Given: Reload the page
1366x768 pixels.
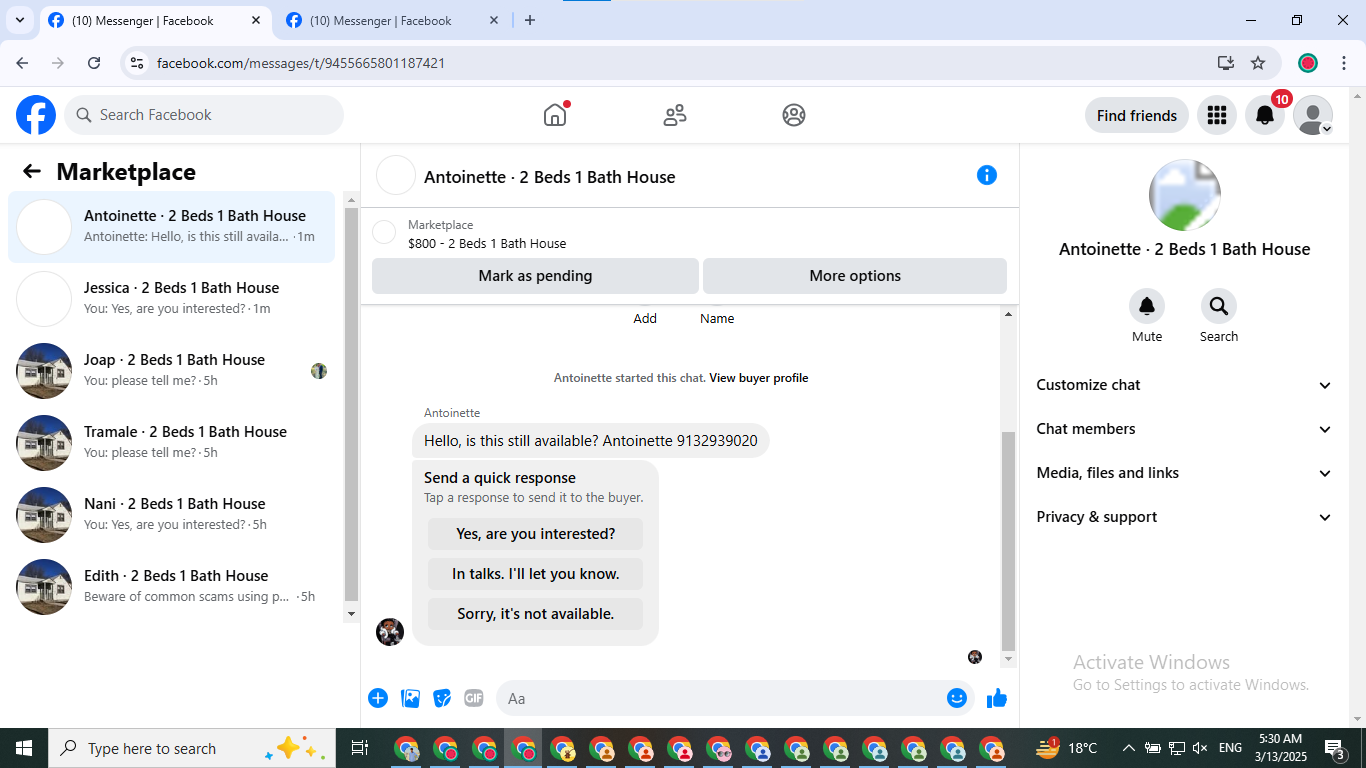Looking at the screenshot, I should pos(94,63).
